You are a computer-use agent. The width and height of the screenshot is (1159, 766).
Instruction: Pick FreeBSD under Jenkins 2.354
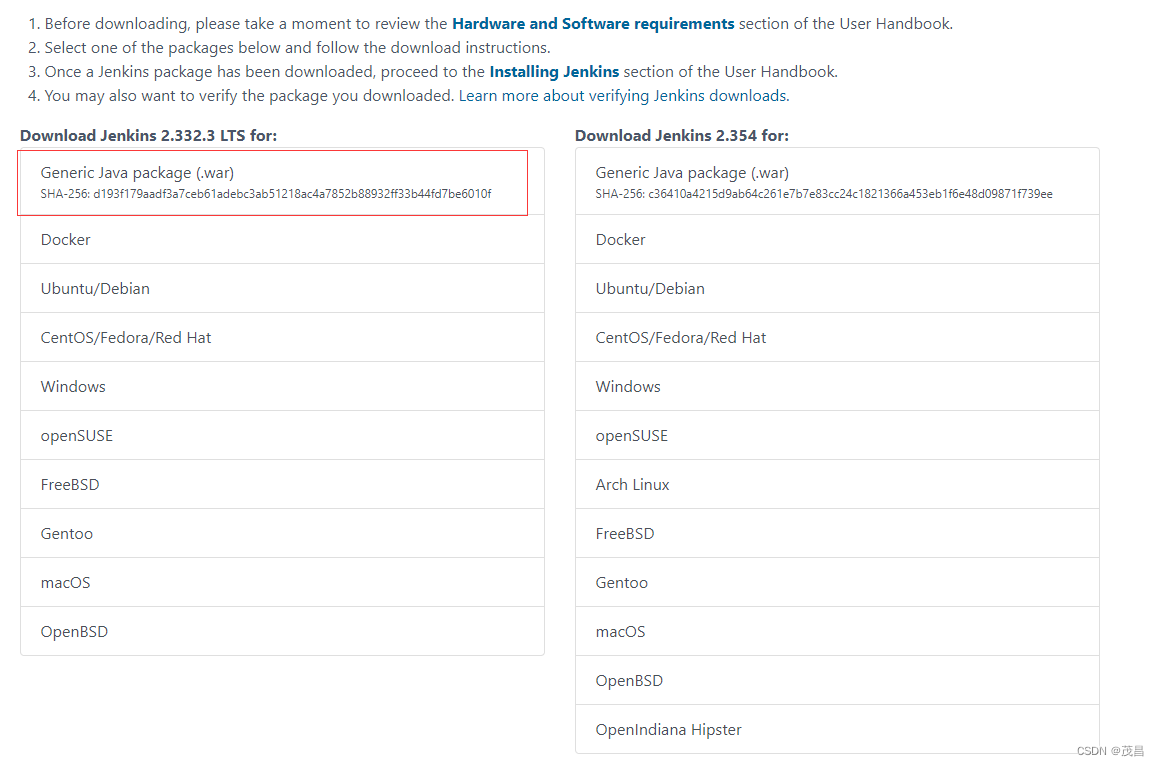[x=837, y=533]
